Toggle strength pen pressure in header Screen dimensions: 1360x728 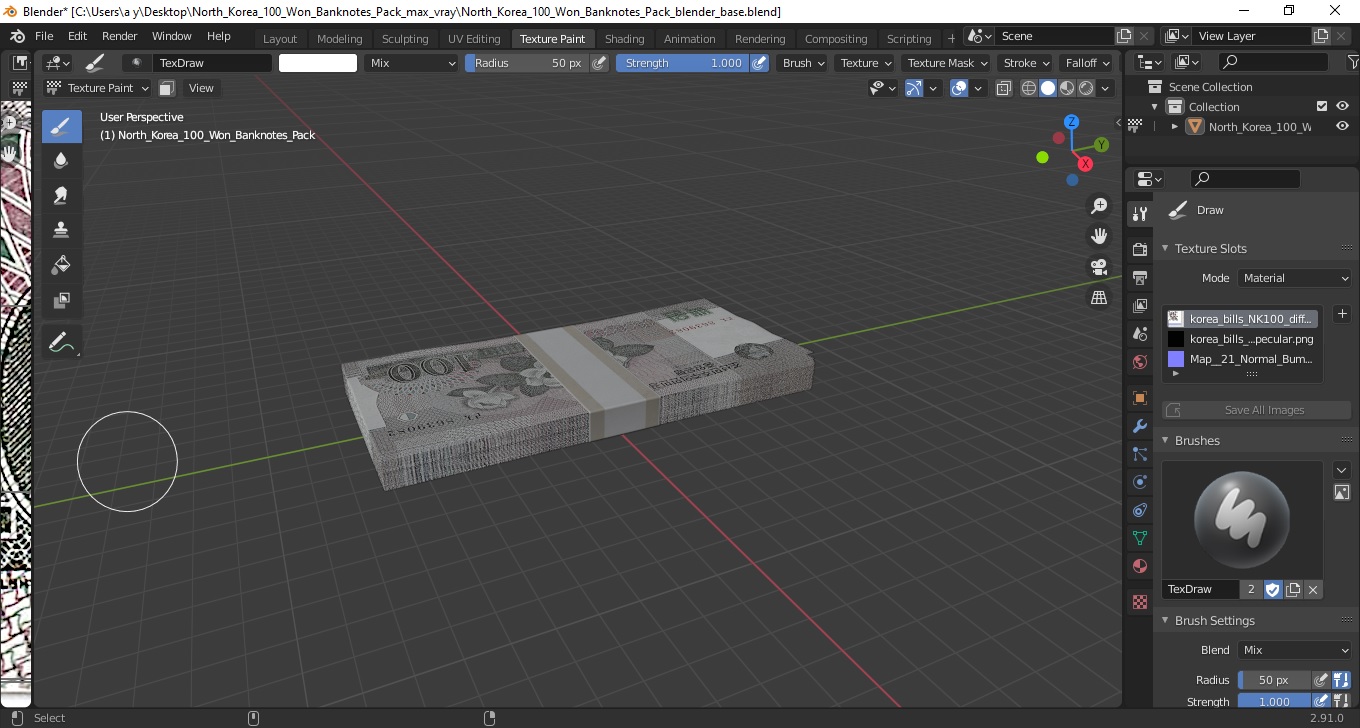pos(759,63)
